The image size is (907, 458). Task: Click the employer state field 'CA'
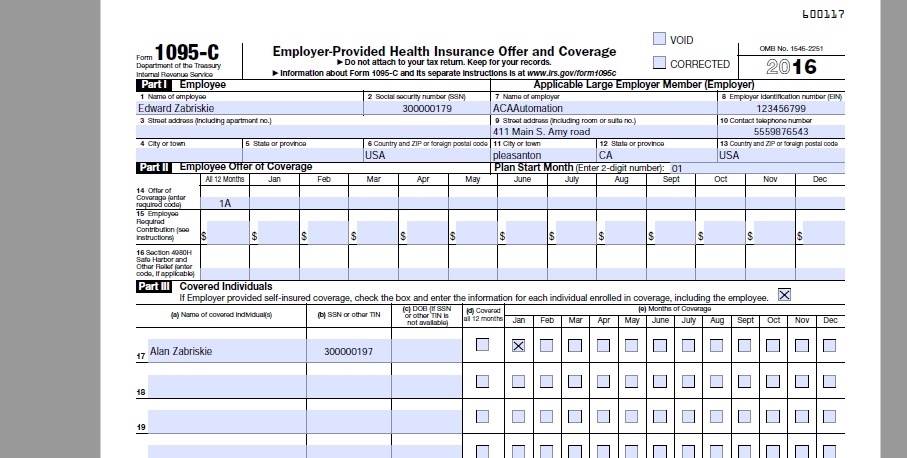[x=657, y=155]
